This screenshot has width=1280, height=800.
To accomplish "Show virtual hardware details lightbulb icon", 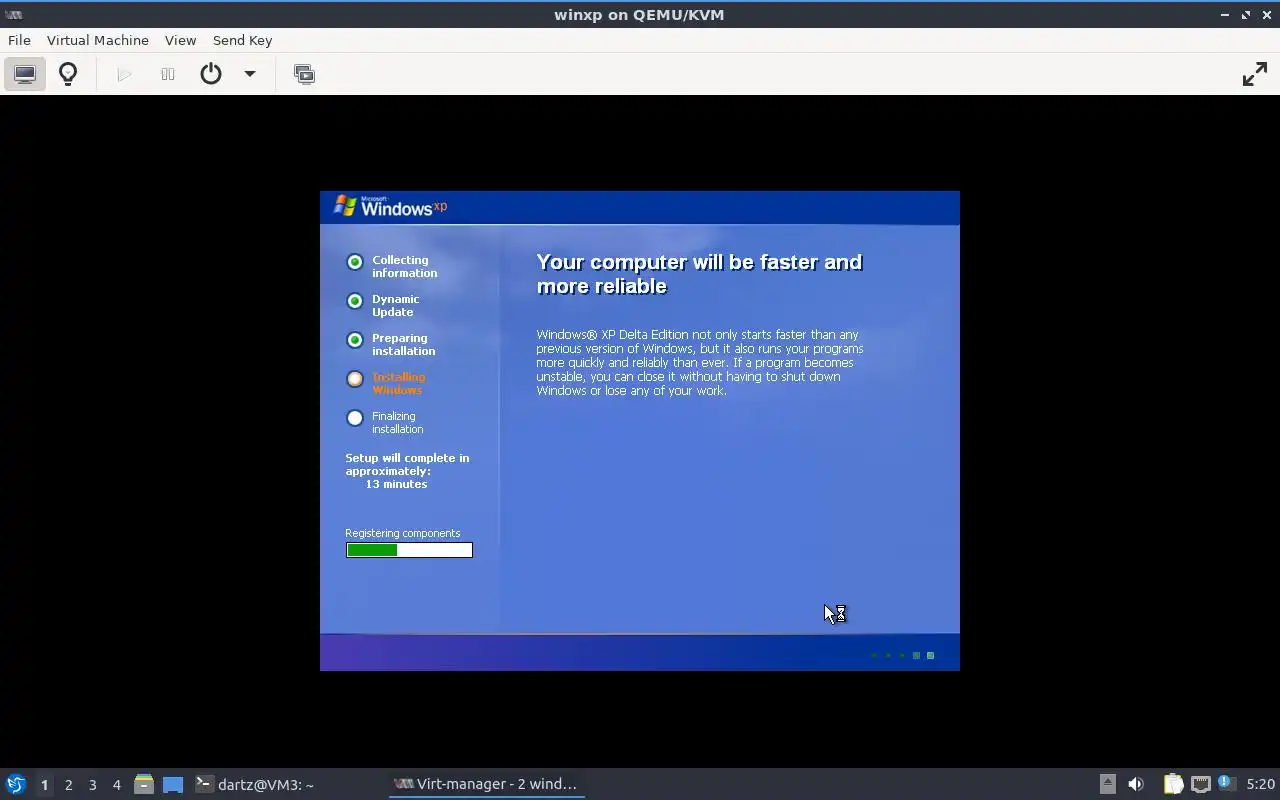I will click(x=68, y=74).
